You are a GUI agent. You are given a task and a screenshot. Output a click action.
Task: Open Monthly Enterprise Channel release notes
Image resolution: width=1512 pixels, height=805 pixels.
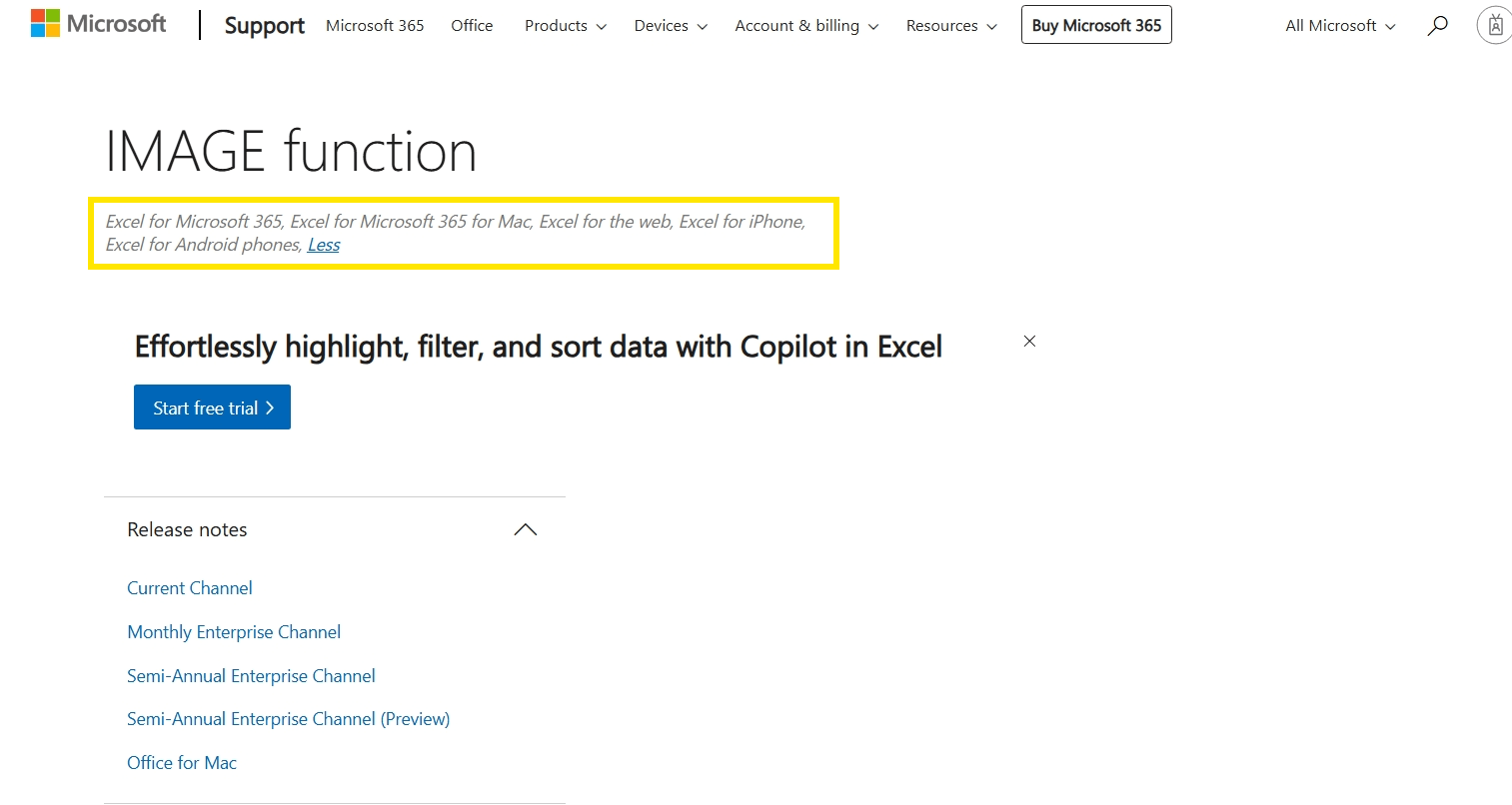pyautogui.click(x=234, y=632)
